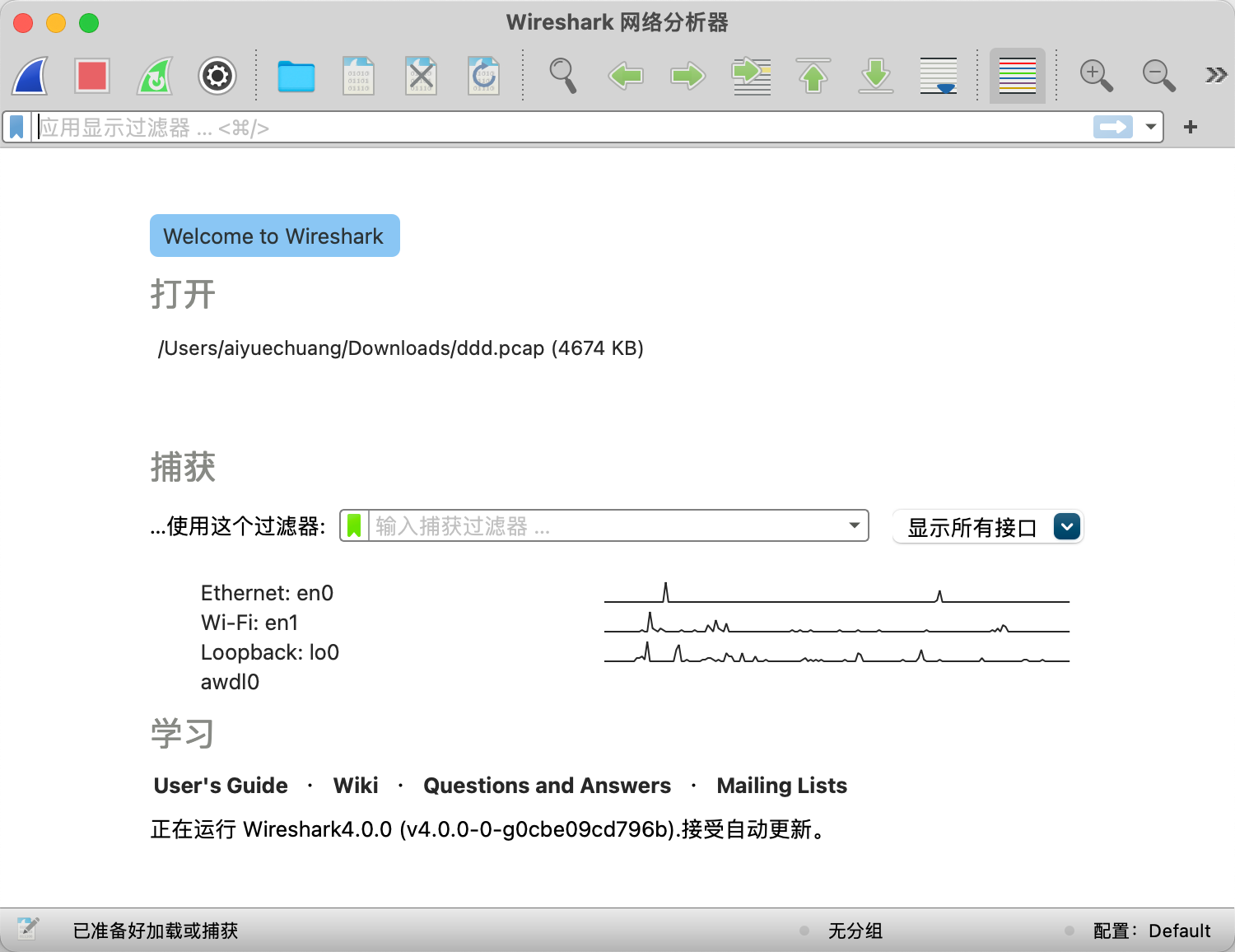Select the Wi-Fi: en1 interface
Viewport: 1235px width, 952px height.
point(249,623)
